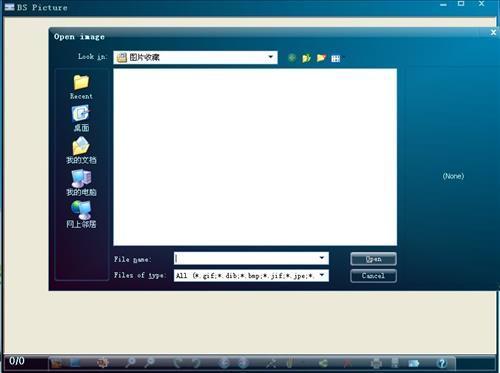Click the go back navigation icon
Viewport: 500px width, 373px height.
coord(292,58)
